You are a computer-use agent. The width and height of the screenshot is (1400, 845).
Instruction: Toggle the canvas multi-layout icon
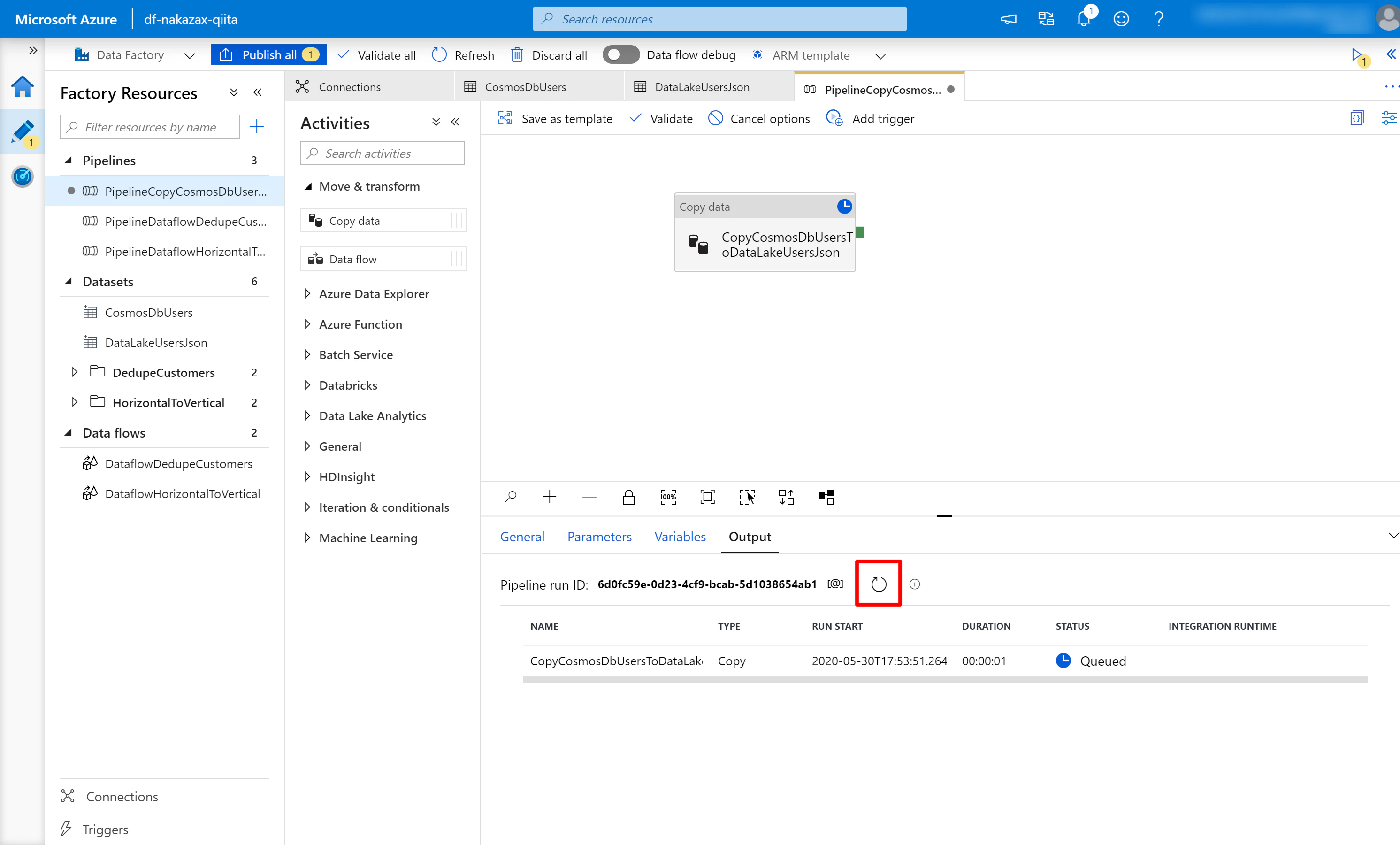pos(826,497)
